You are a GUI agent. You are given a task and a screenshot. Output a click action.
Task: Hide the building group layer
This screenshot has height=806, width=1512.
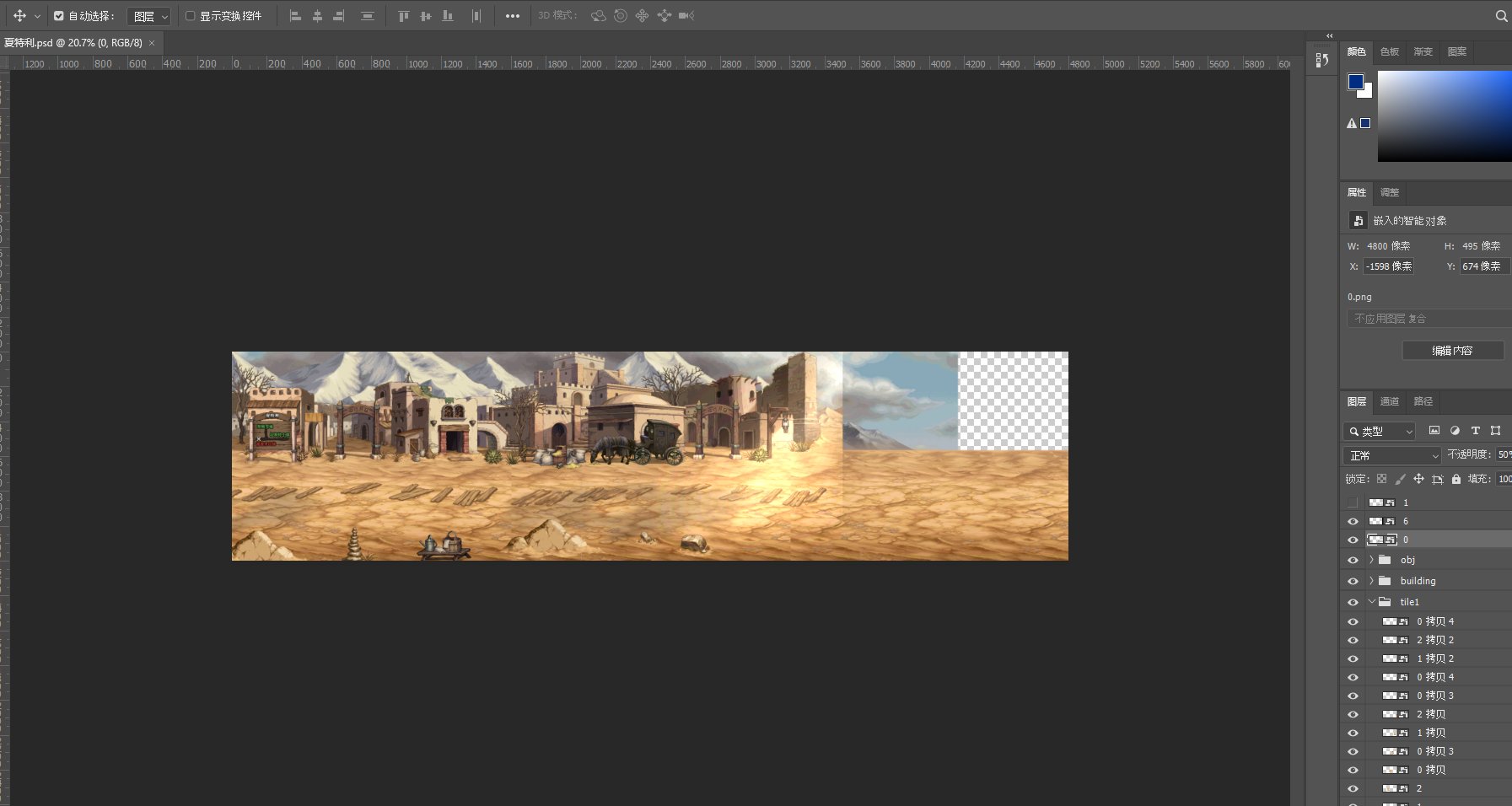point(1353,581)
